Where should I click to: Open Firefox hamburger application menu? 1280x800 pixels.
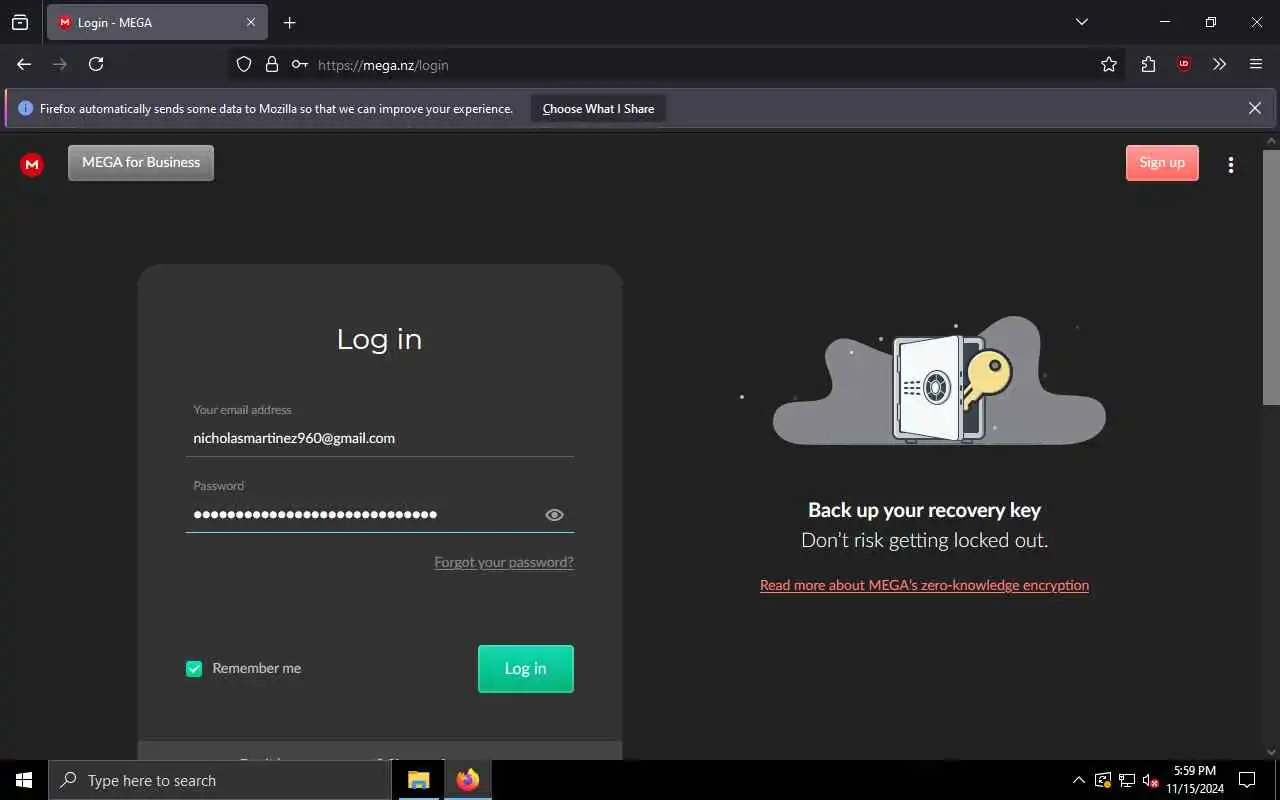(x=1256, y=64)
